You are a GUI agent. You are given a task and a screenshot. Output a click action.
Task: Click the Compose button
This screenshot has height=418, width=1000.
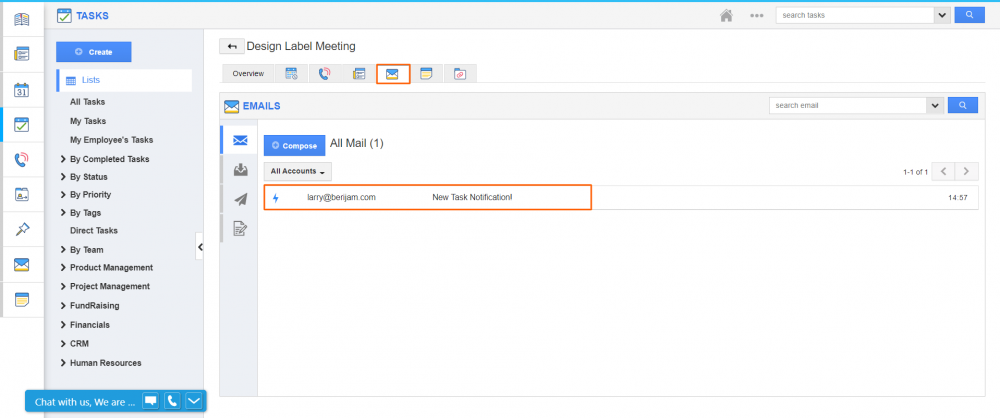[x=294, y=145]
